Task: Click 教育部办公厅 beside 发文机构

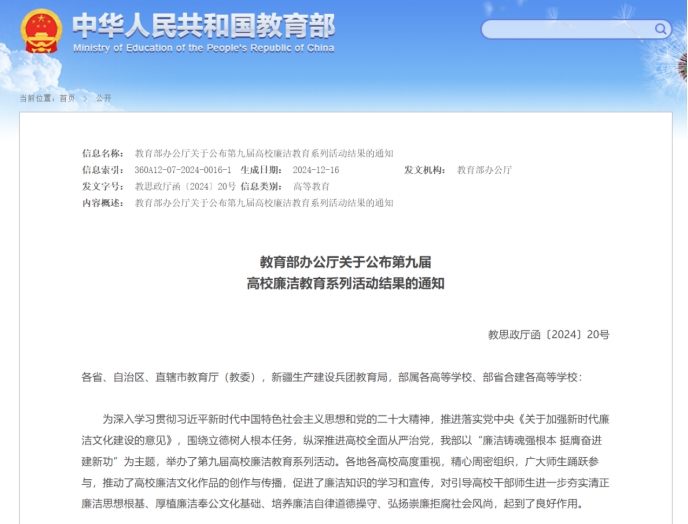Action: coord(484,170)
